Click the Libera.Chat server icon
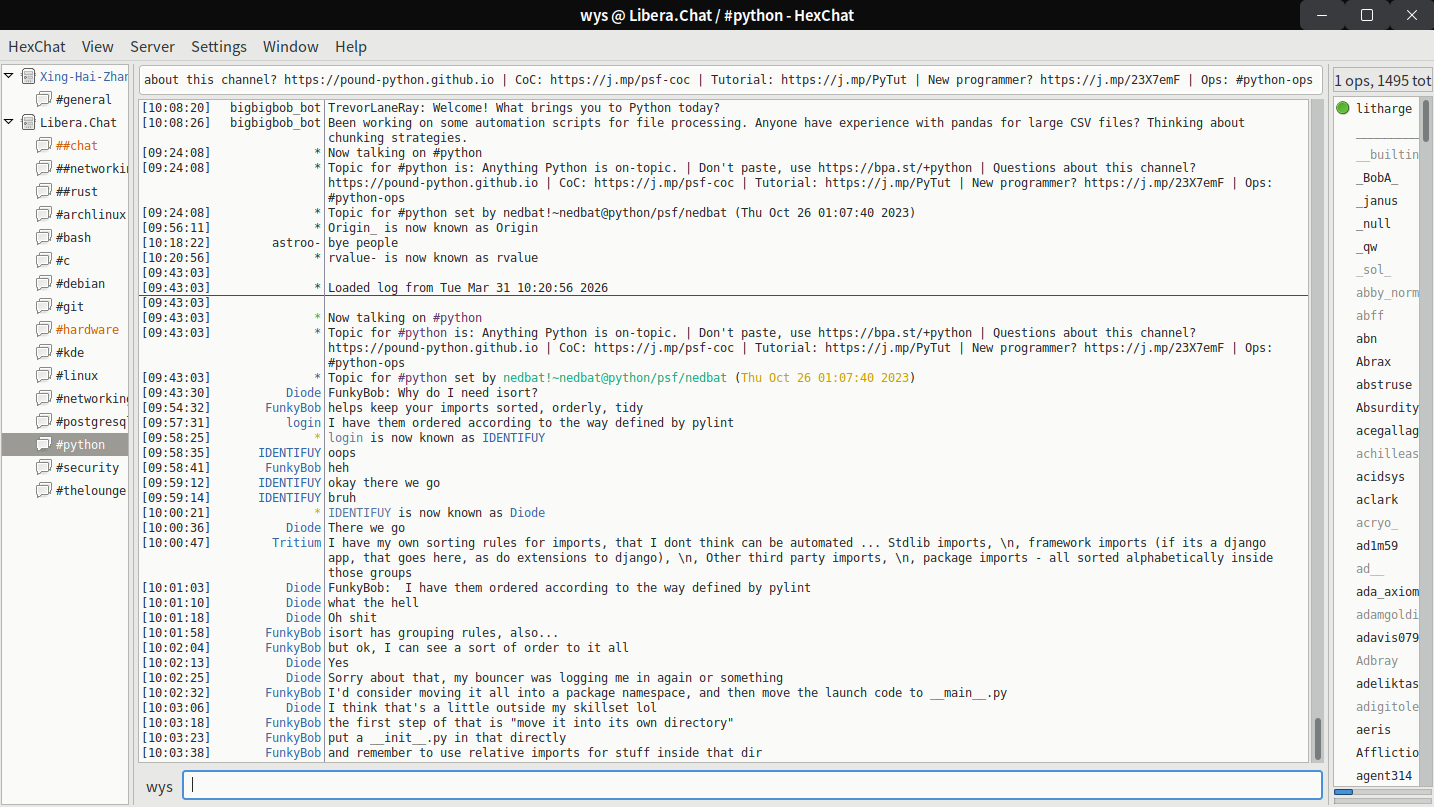Image resolution: width=1434 pixels, height=807 pixels. tap(27, 122)
